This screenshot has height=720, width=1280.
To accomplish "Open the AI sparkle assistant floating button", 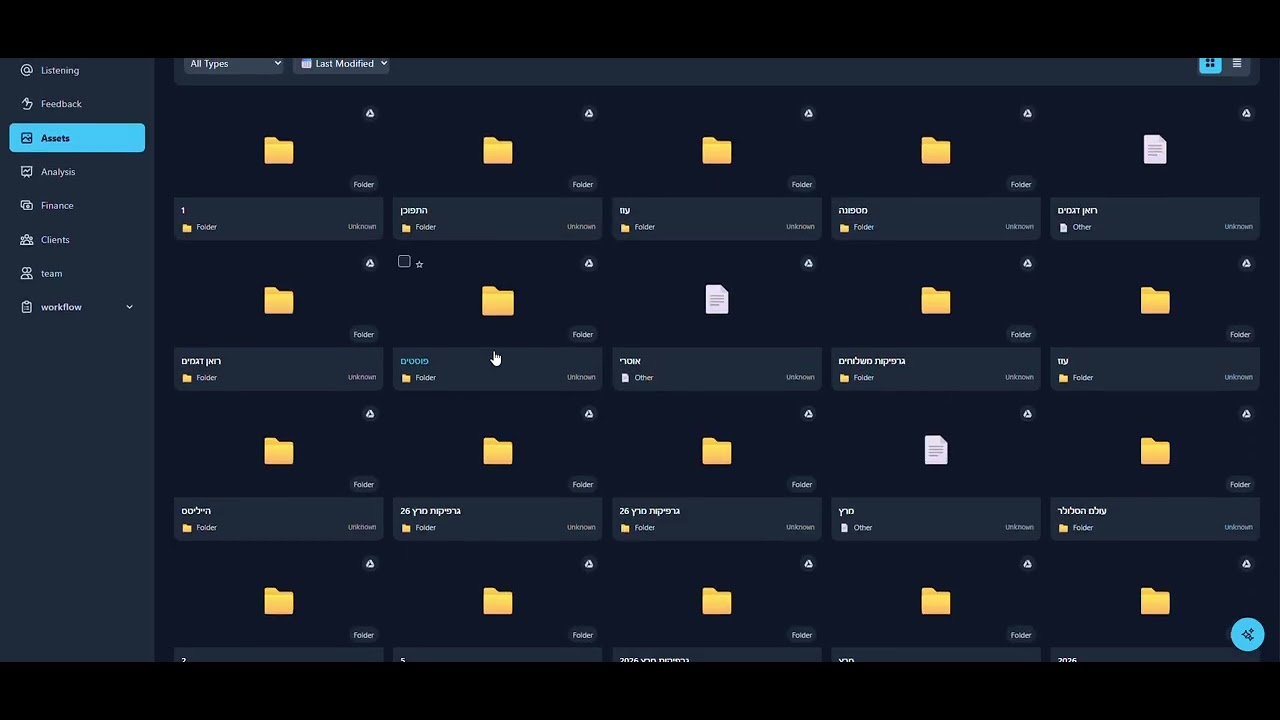I will pyautogui.click(x=1247, y=634).
